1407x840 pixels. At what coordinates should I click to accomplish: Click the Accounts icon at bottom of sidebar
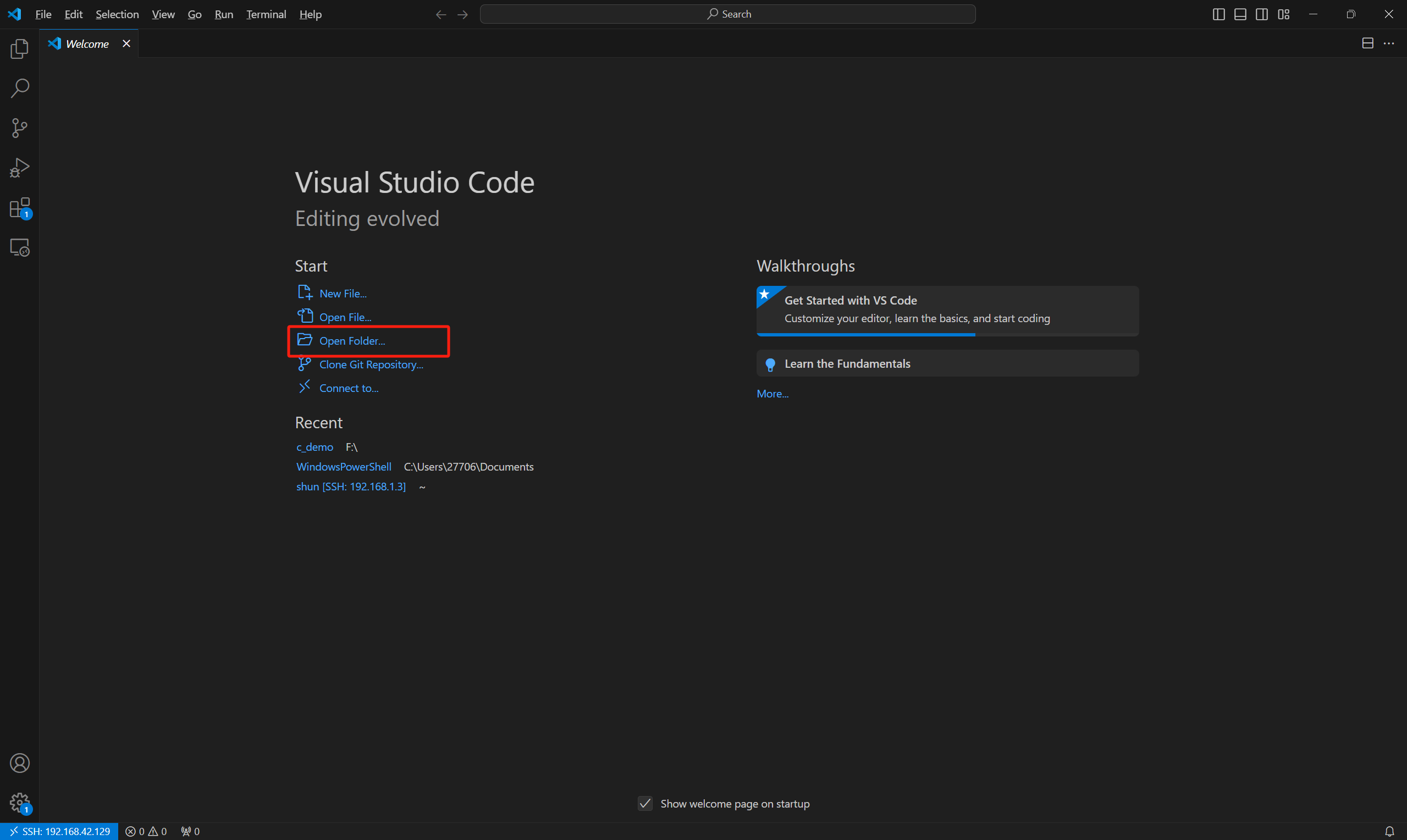(x=19, y=763)
